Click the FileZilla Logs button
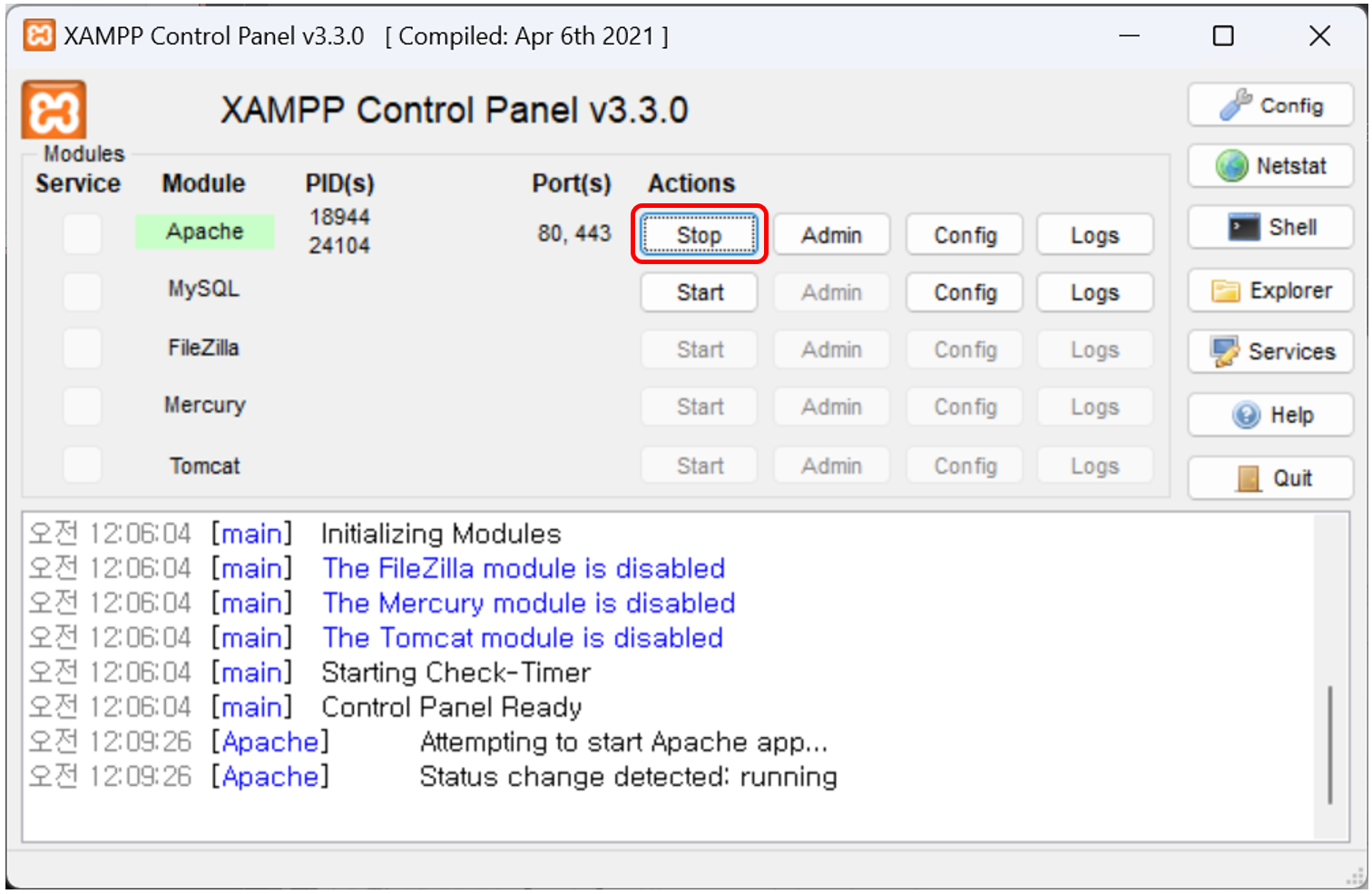 [x=1094, y=349]
